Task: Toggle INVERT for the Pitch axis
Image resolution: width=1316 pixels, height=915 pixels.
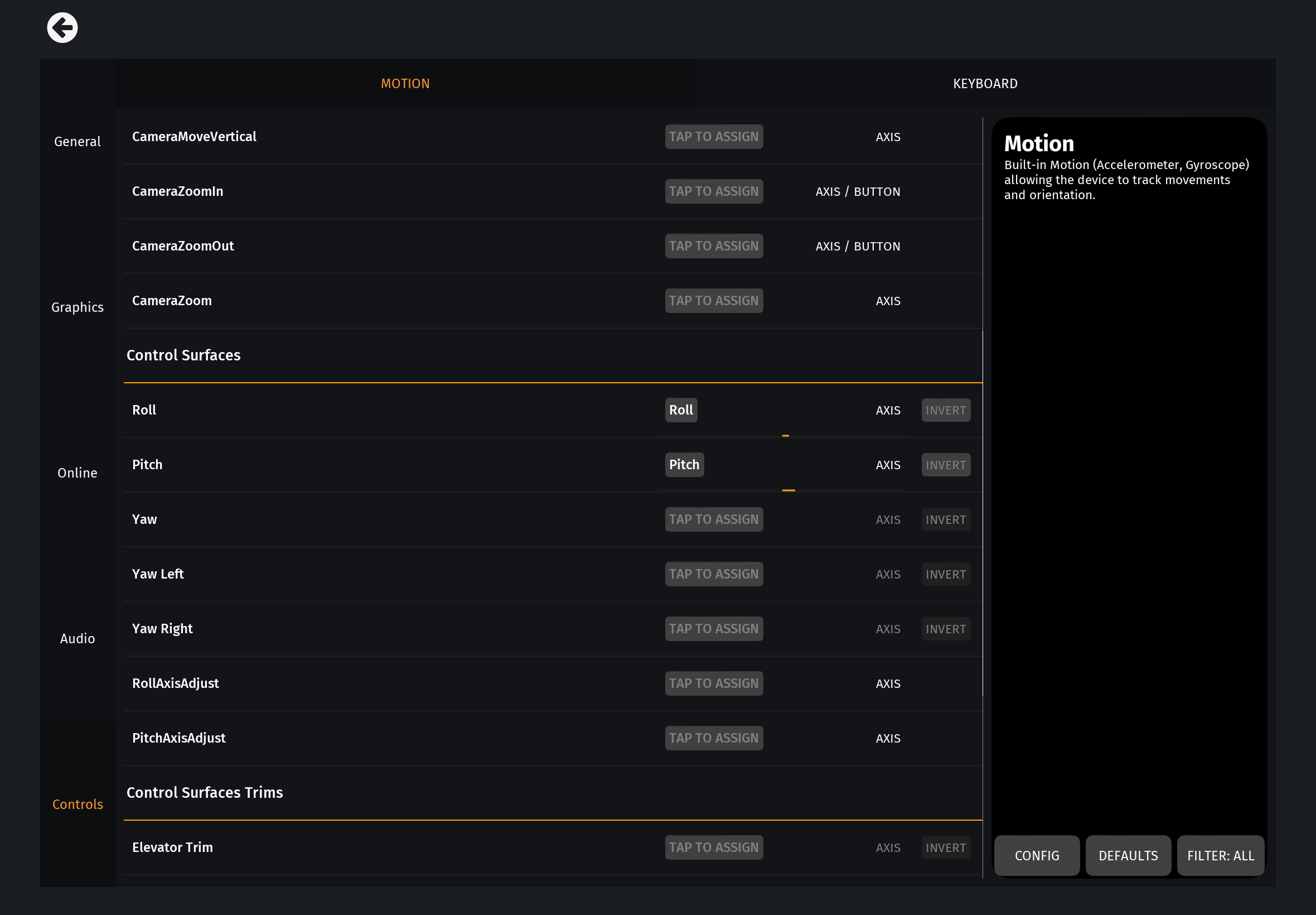Action: coord(945,465)
